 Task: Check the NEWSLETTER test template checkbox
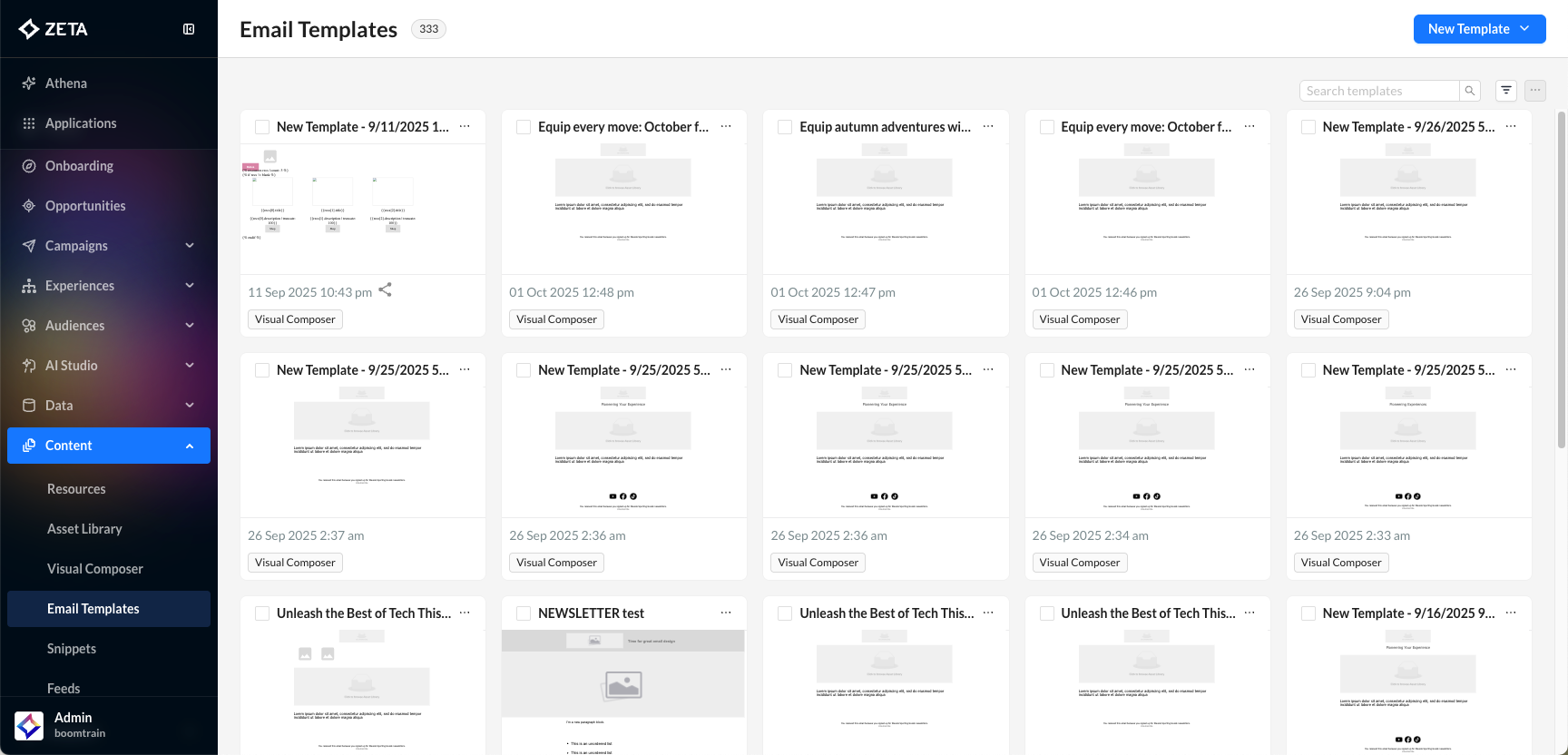pyautogui.click(x=524, y=613)
